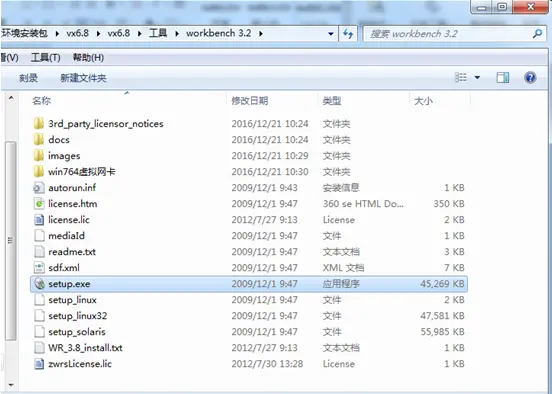Click the 360 se HTML Do... type cell
Screen dimensions: 552x394
tap(363, 204)
